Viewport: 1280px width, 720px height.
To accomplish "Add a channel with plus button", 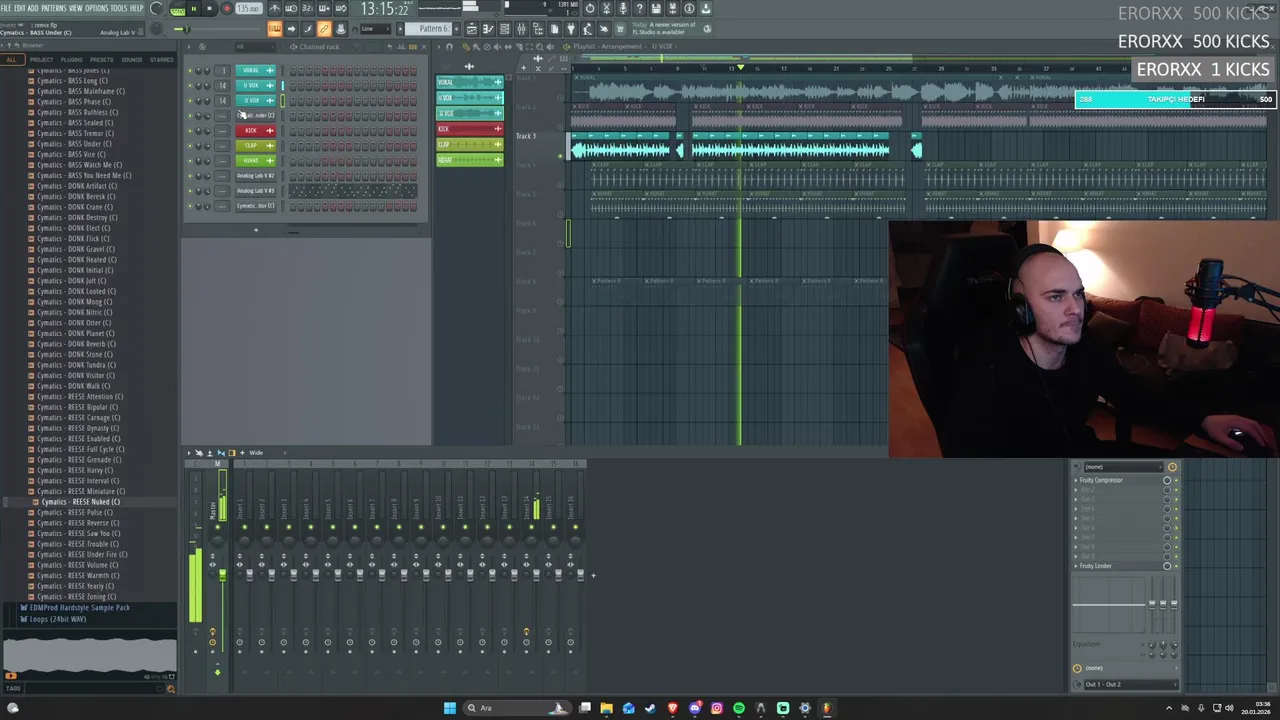I will (256, 230).
